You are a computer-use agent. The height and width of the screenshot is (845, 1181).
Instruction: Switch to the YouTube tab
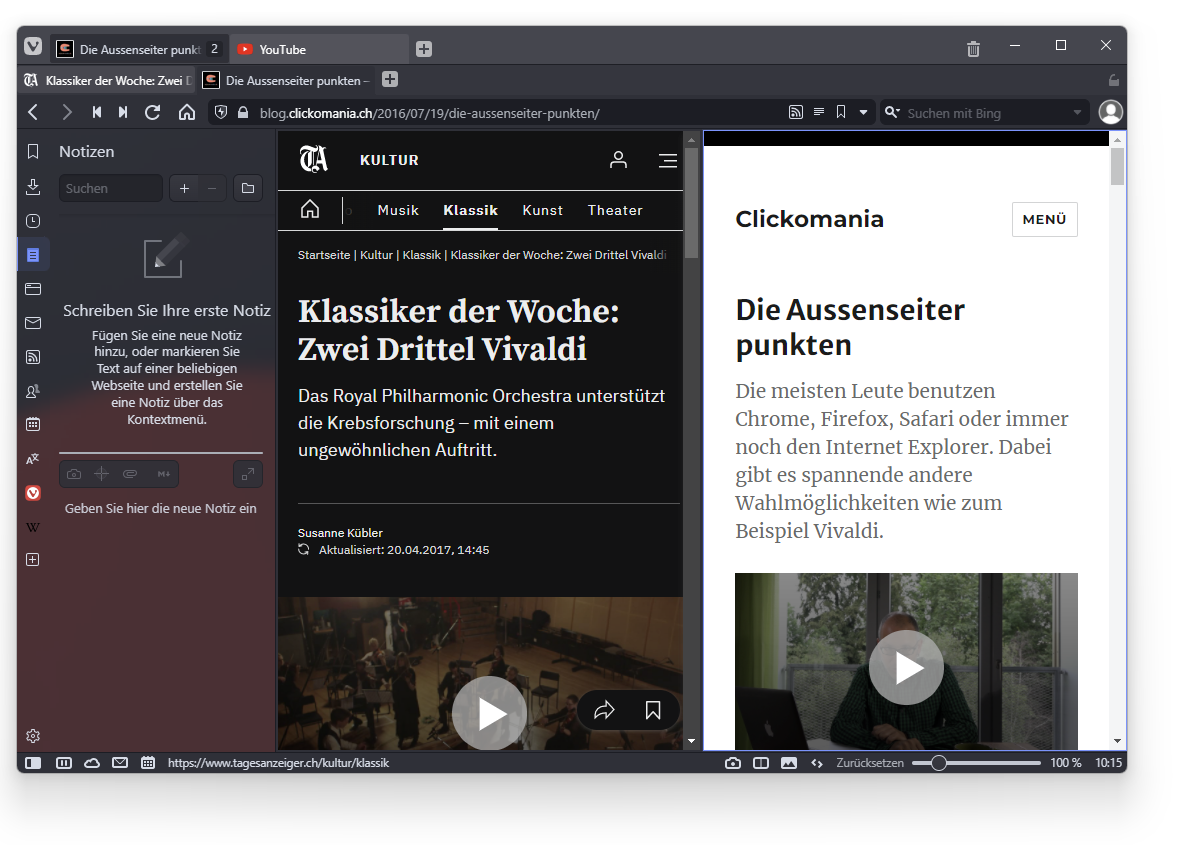pos(320,49)
